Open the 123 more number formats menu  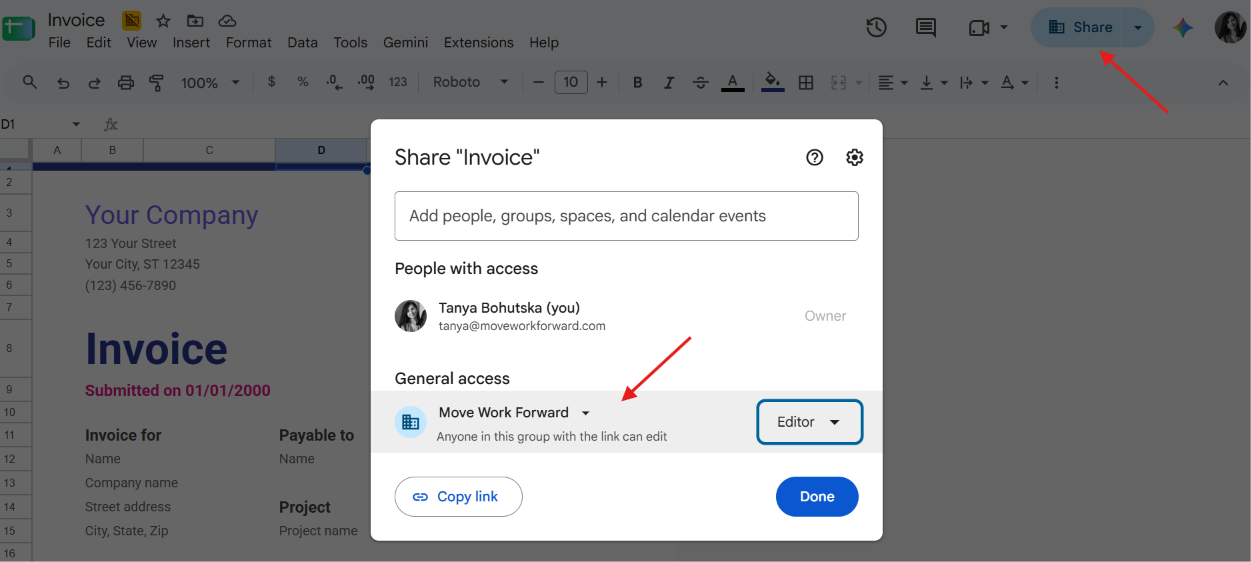coord(398,82)
